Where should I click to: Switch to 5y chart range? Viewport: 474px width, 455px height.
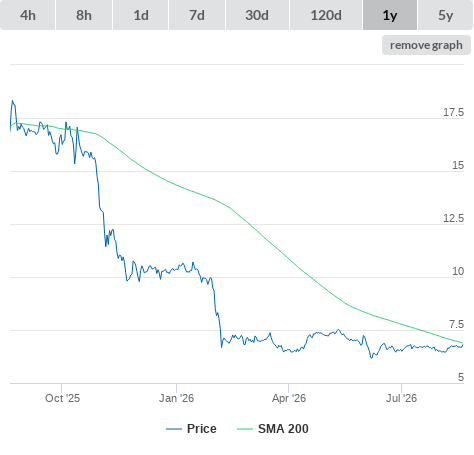[x=445, y=15]
